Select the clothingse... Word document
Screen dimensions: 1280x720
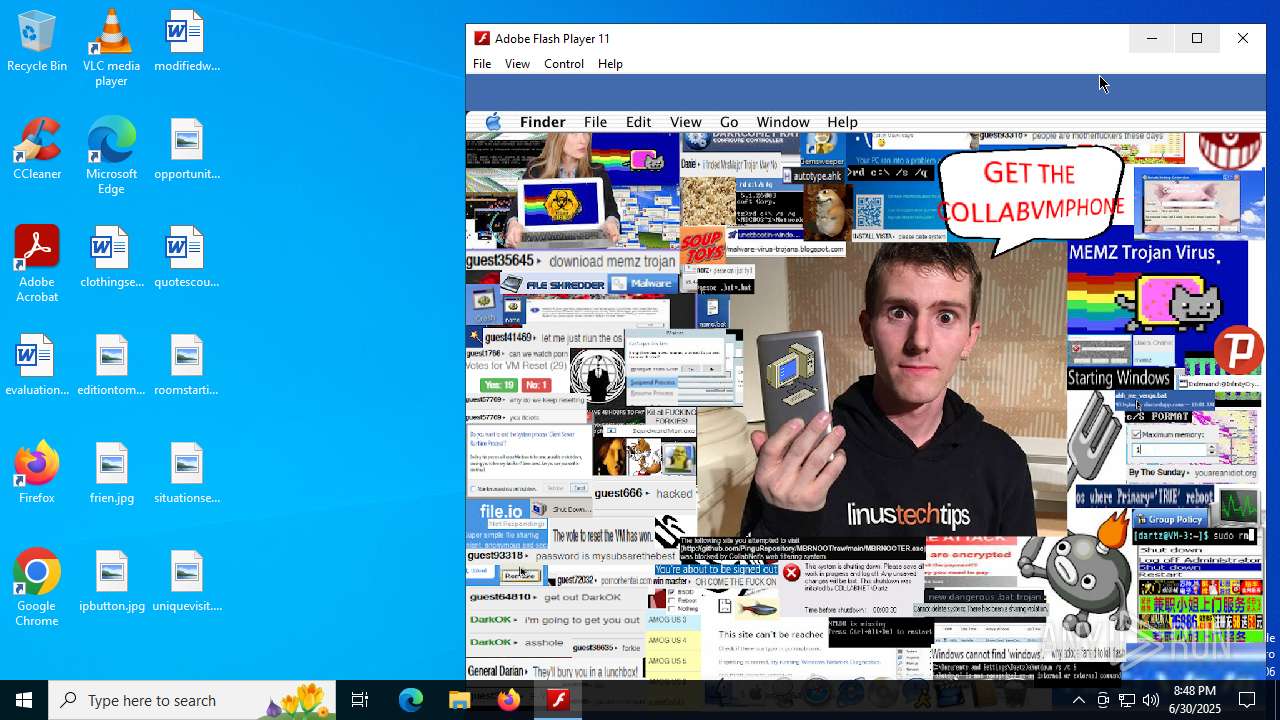coord(111,258)
